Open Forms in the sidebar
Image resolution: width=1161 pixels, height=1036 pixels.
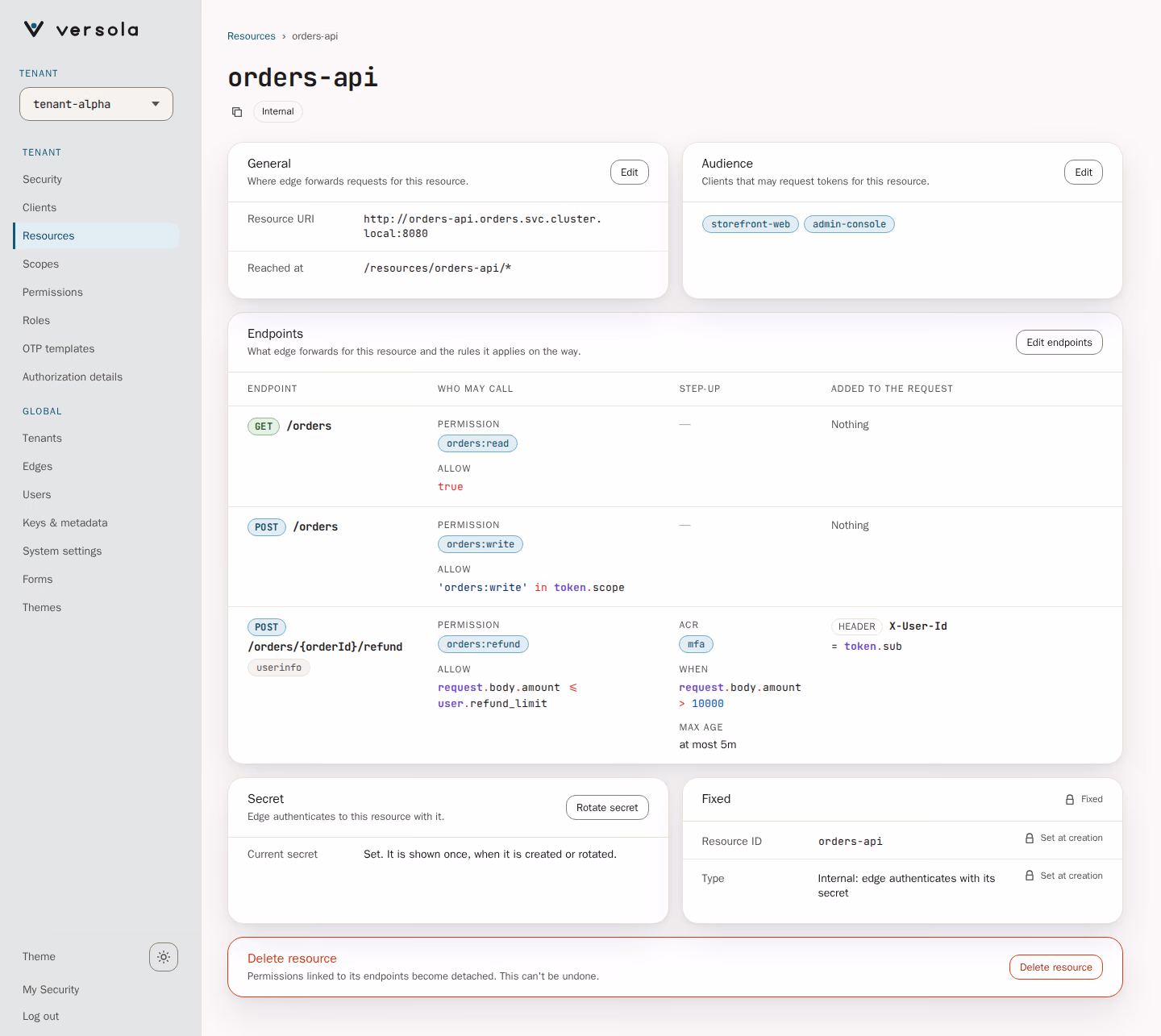coord(96,580)
